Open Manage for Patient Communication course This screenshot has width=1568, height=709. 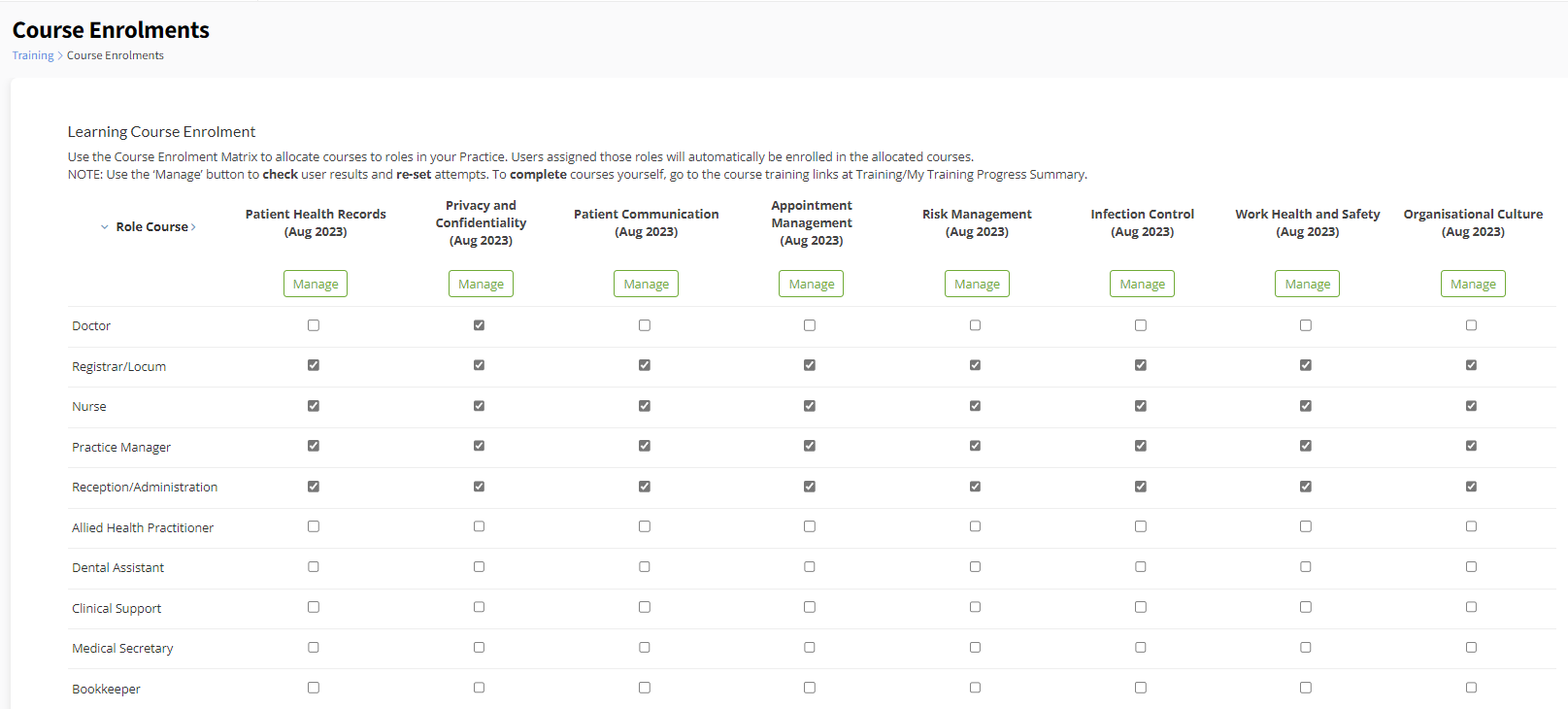click(646, 284)
